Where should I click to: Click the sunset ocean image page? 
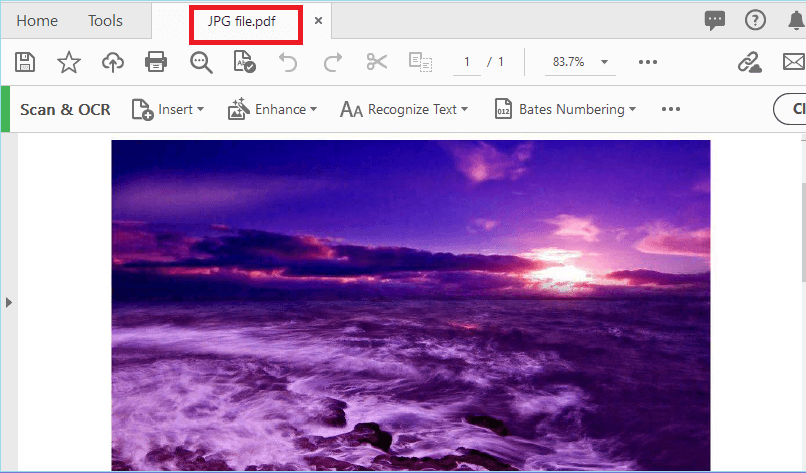[x=411, y=305]
